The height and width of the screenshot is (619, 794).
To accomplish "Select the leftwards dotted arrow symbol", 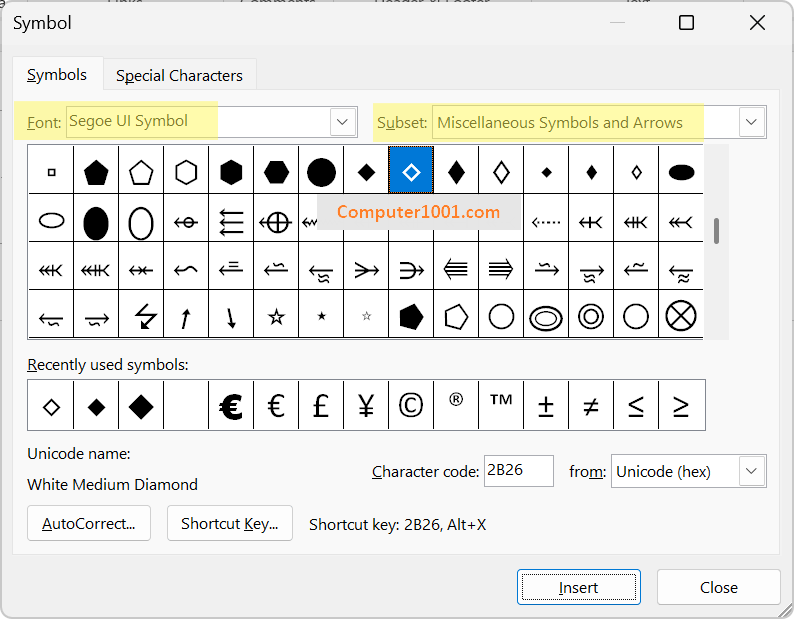I will tap(546, 221).
